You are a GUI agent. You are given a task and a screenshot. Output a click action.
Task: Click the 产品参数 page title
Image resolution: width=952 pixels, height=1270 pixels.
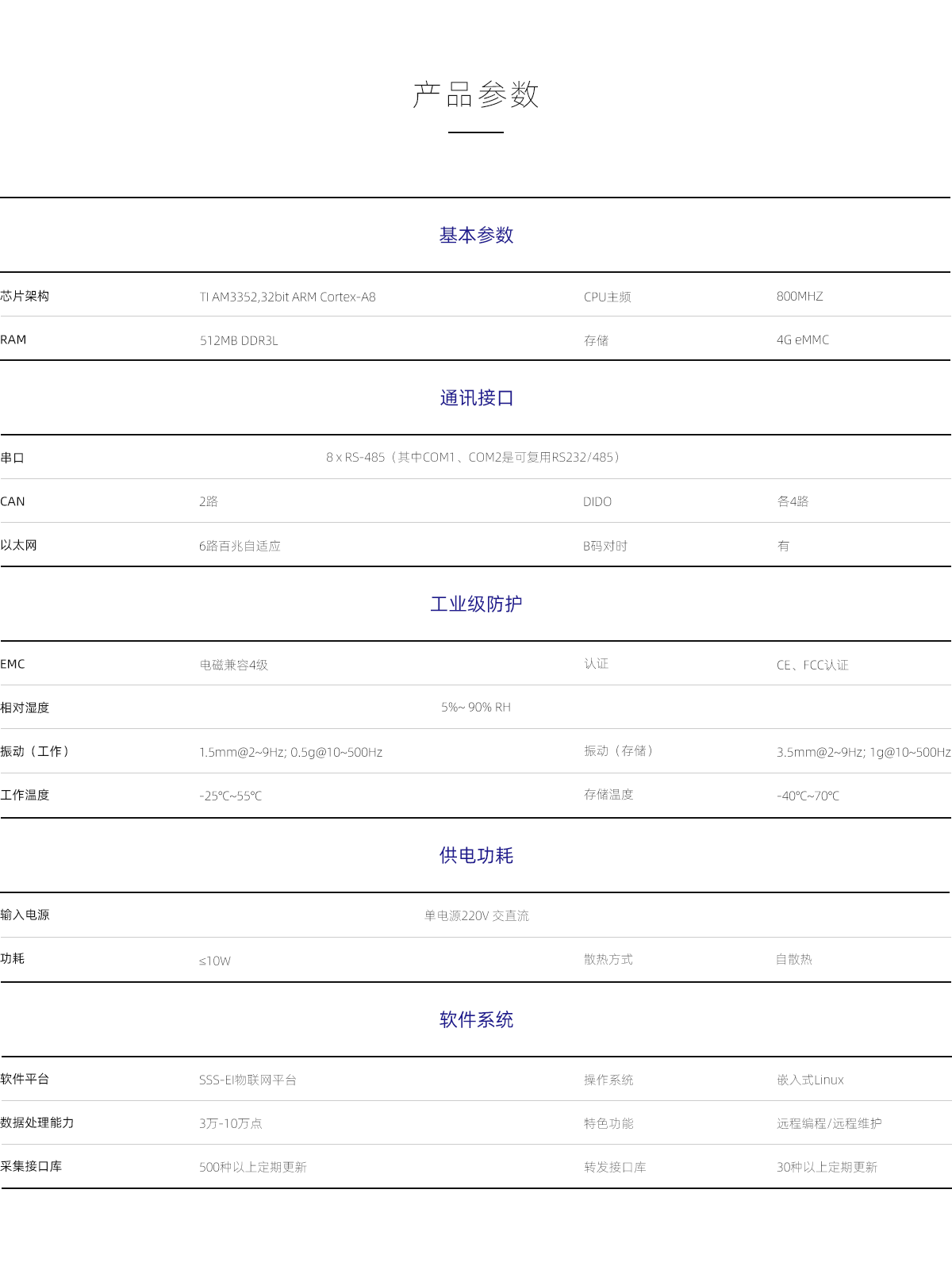tap(476, 95)
